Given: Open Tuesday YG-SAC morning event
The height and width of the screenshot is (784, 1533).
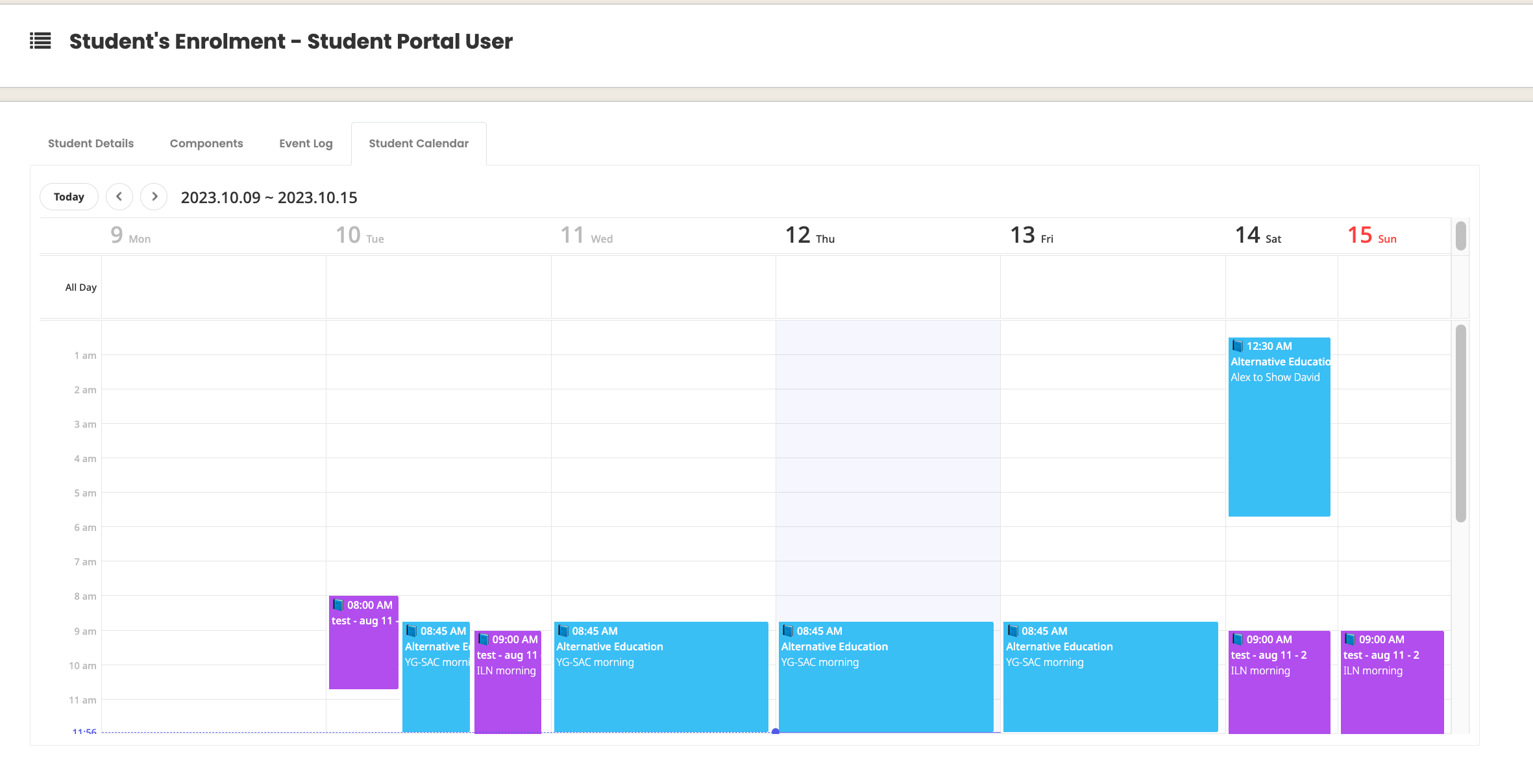Looking at the screenshot, I should click(436, 677).
